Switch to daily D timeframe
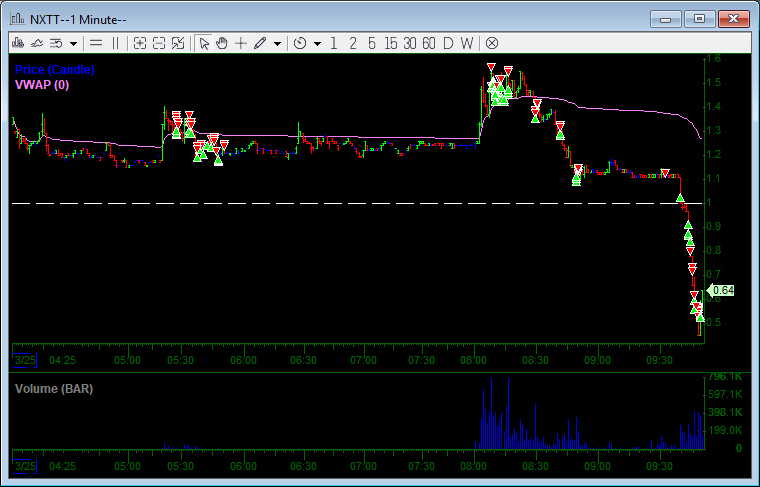The image size is (760, 487). pyautogui.click(x=448, y=44)
